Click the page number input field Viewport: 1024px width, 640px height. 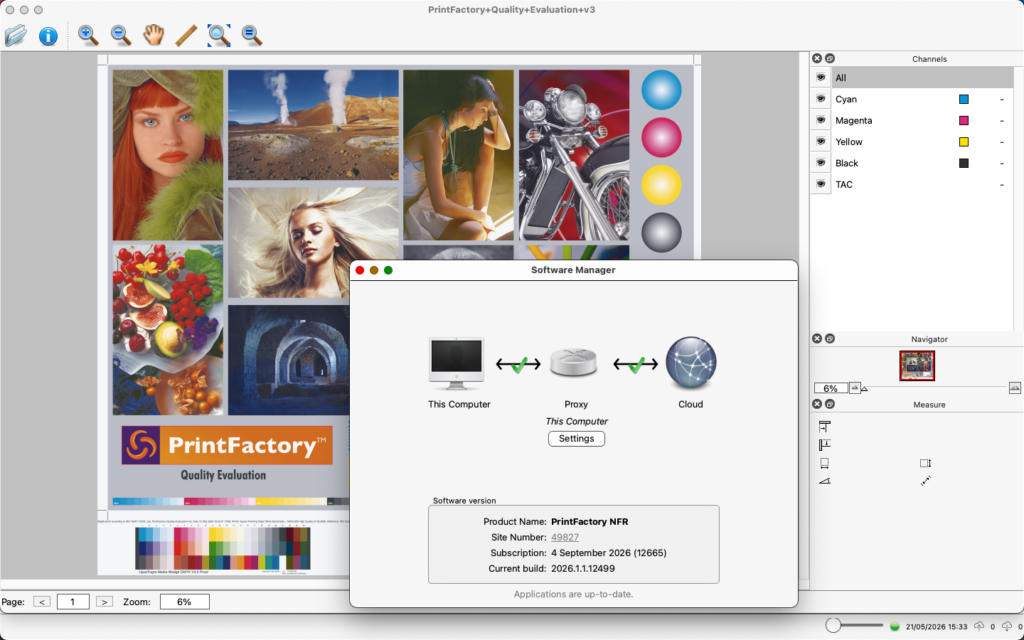click(72, 602)
